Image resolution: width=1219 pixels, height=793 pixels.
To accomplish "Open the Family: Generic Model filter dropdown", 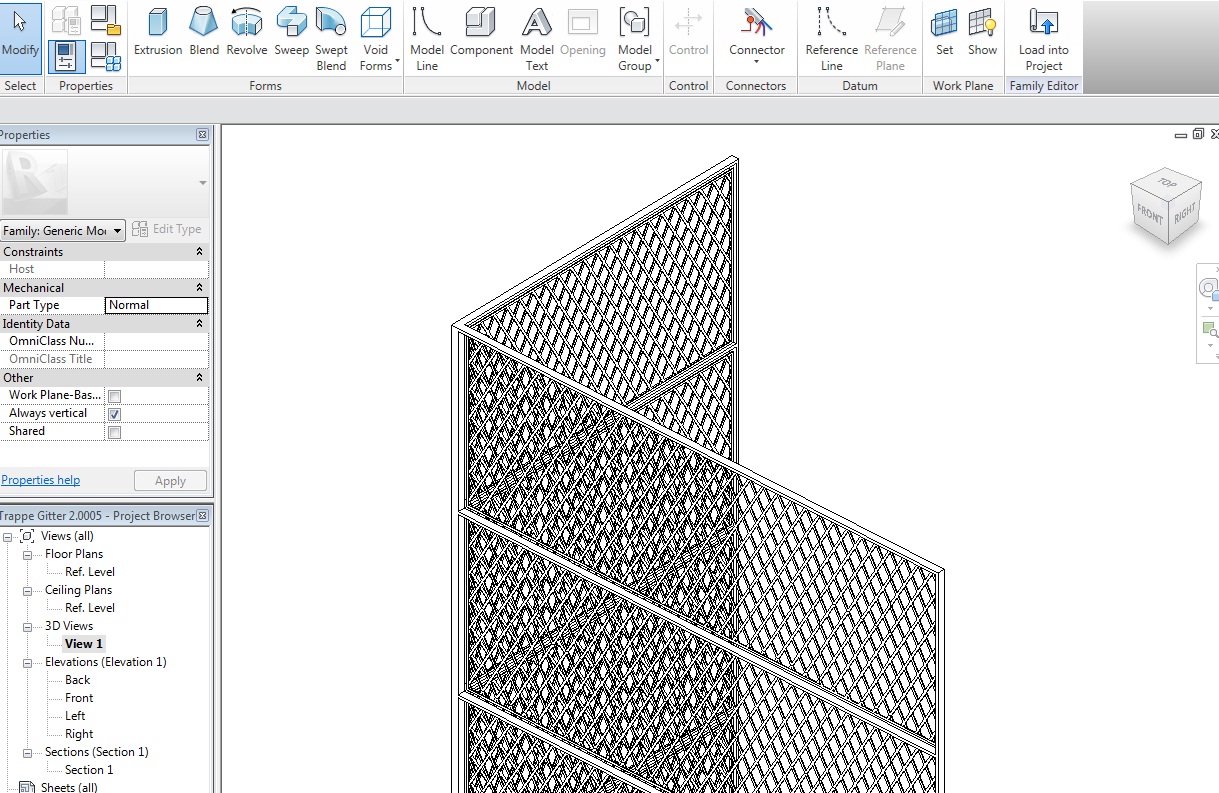I will pyautogui.click(x=63, y=230).
